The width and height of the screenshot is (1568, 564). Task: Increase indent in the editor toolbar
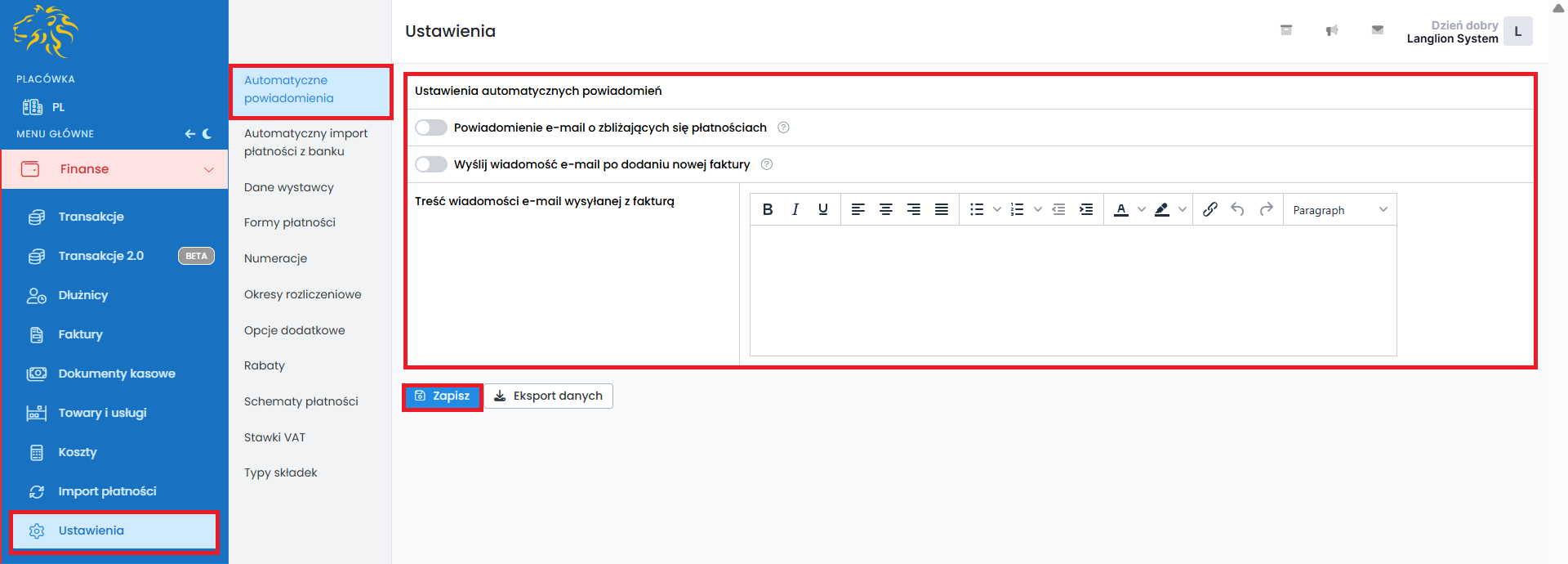click(x=1086, y=210)
